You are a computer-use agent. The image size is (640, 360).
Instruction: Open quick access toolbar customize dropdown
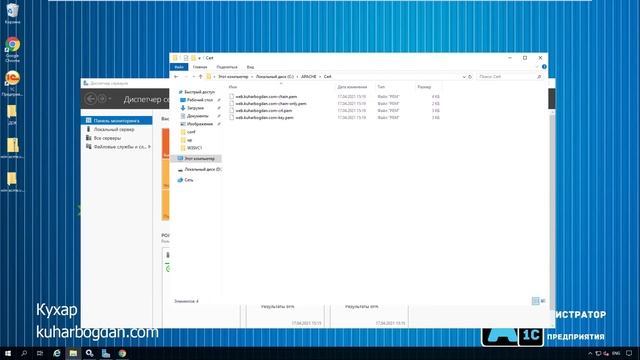coord(200,58)
